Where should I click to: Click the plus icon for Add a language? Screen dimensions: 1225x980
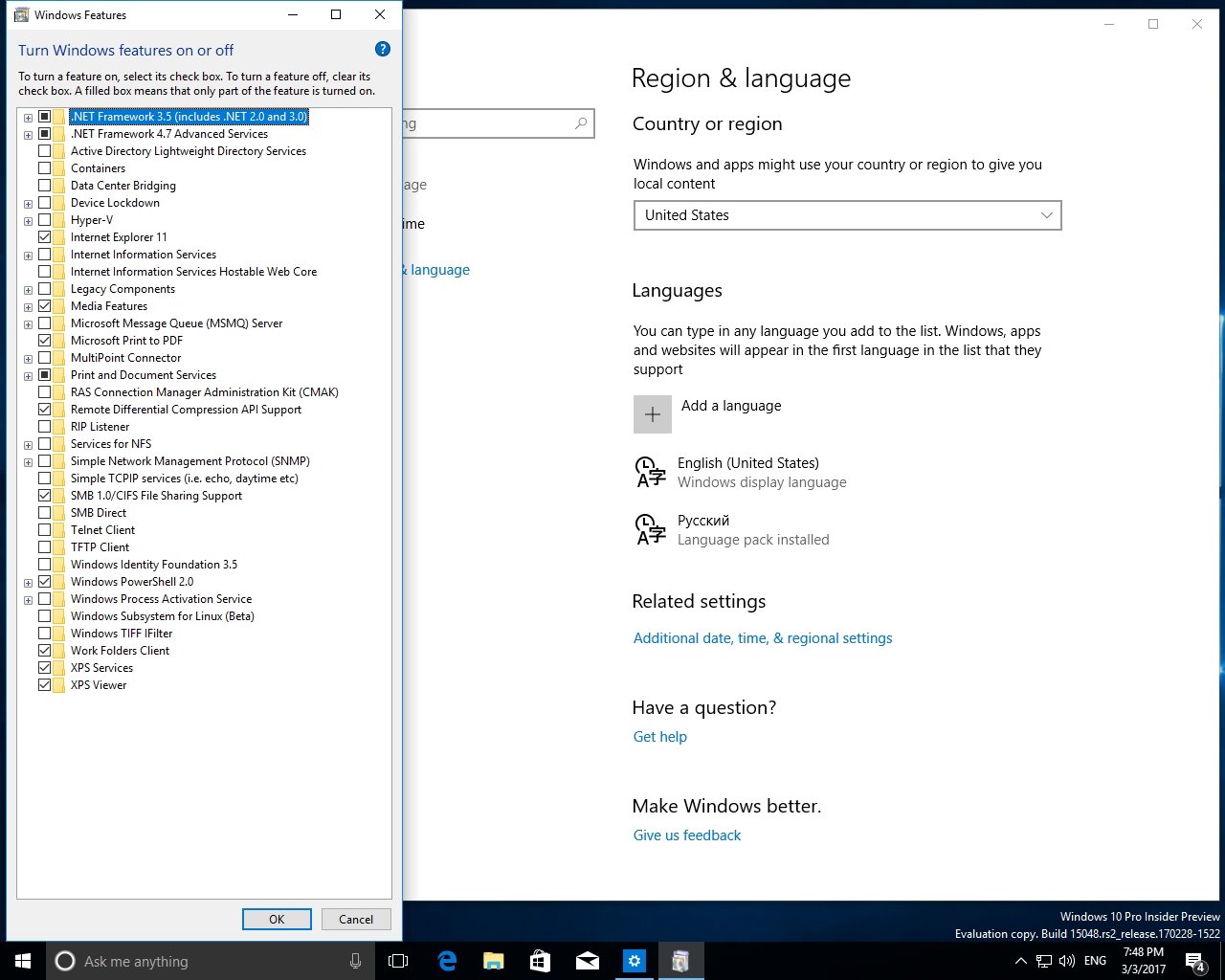[652, 414]
